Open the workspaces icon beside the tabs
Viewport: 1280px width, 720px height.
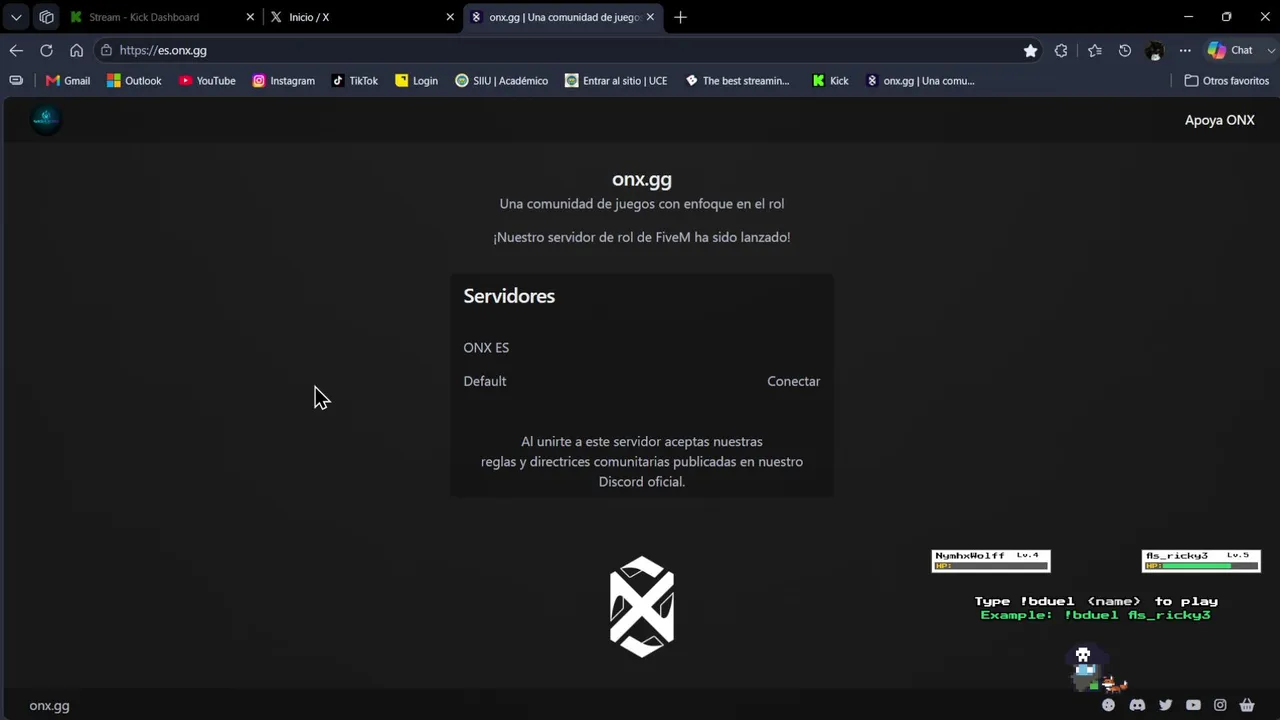[46, 17]
